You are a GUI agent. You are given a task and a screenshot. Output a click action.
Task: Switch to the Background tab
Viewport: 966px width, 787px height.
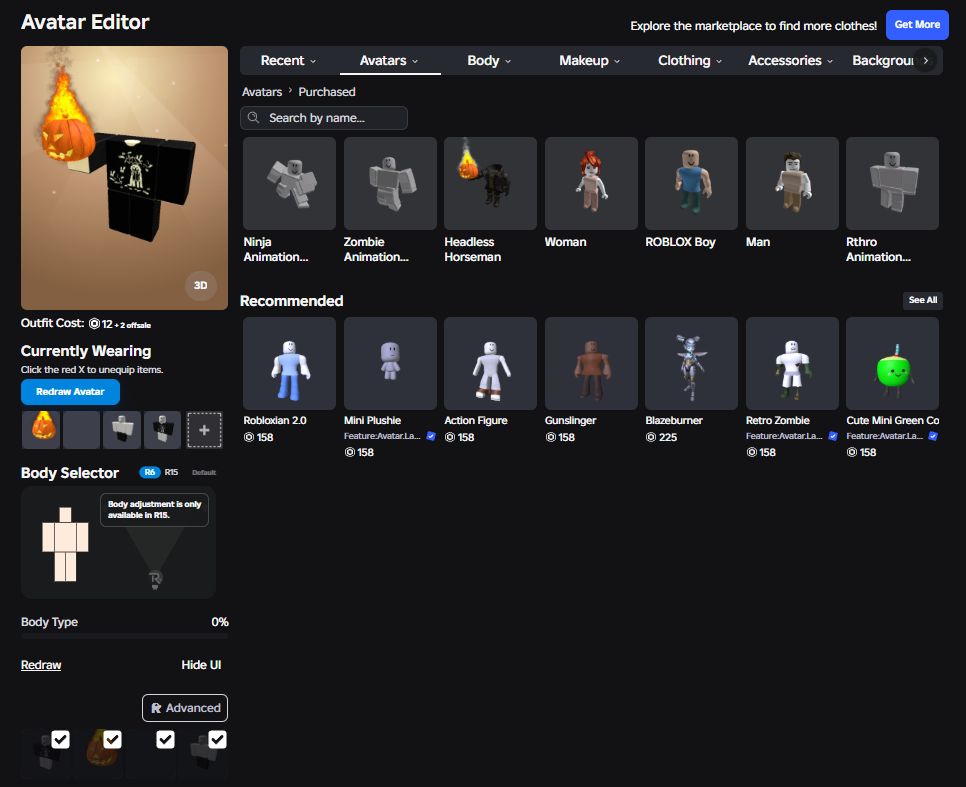(x=883, y=60)
